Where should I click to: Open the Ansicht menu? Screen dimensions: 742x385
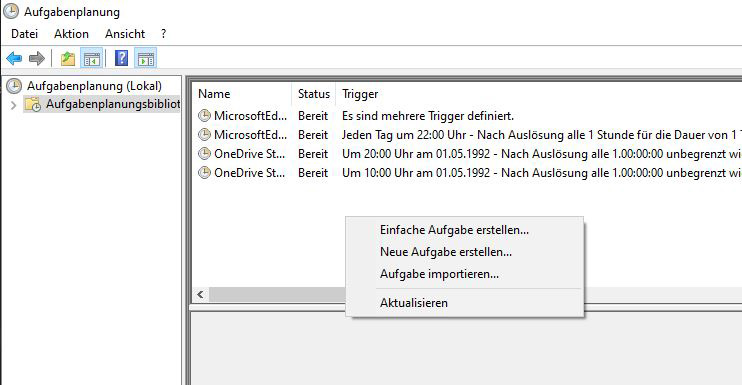point(125,34)
